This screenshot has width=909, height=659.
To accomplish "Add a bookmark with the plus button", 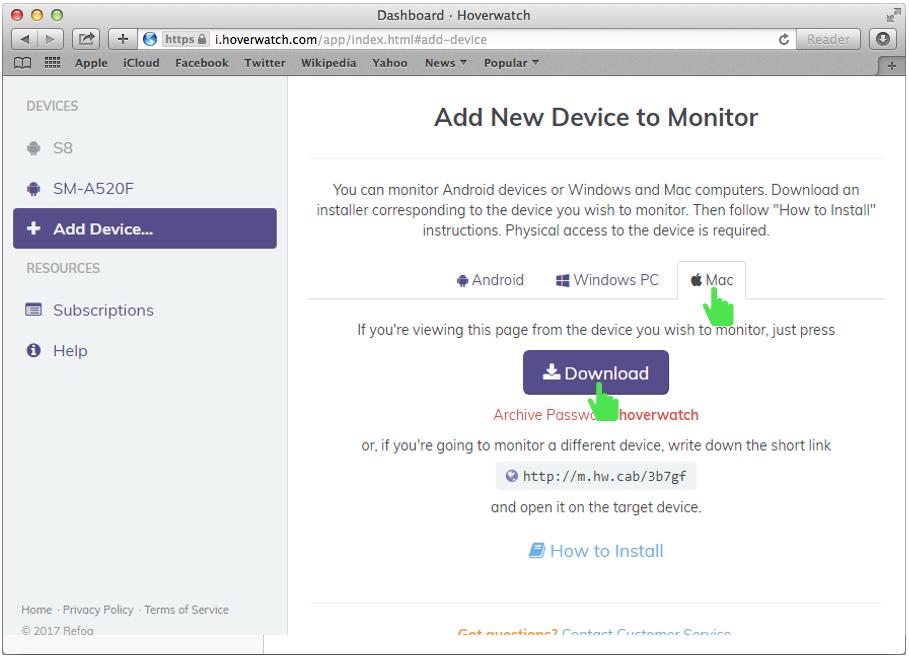I will (123, 39).
